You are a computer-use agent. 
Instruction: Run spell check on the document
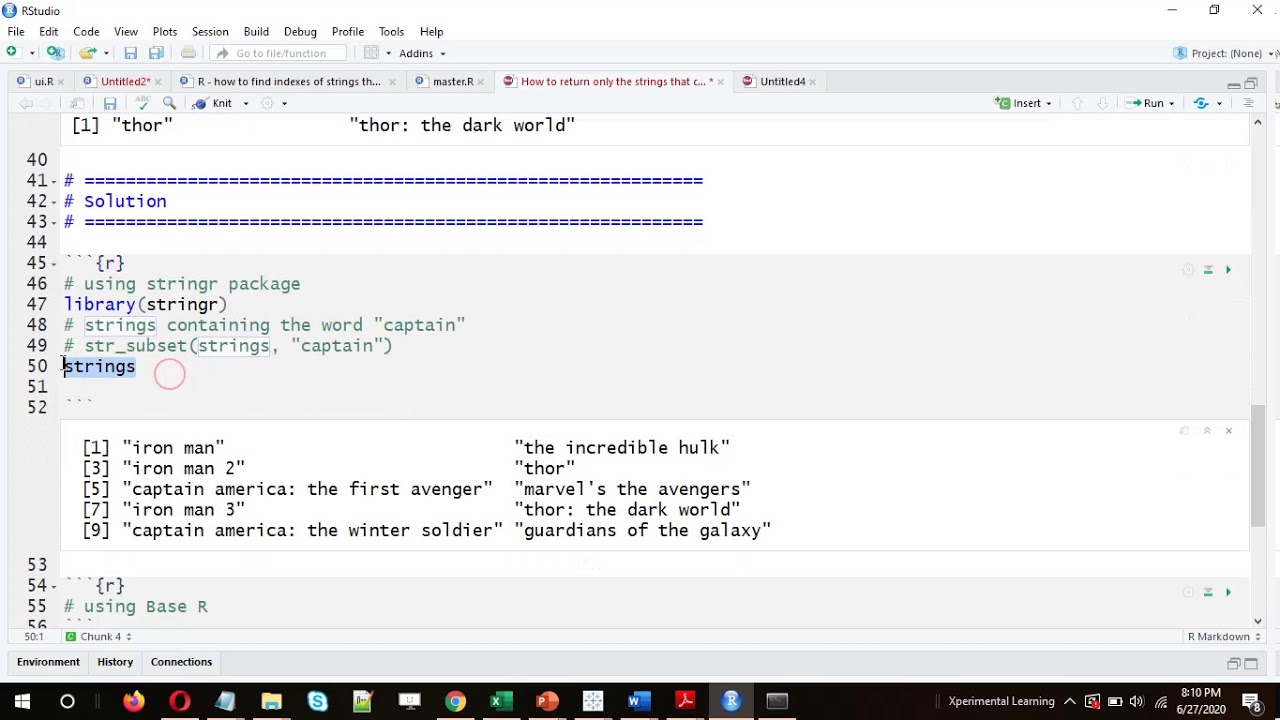143,103
